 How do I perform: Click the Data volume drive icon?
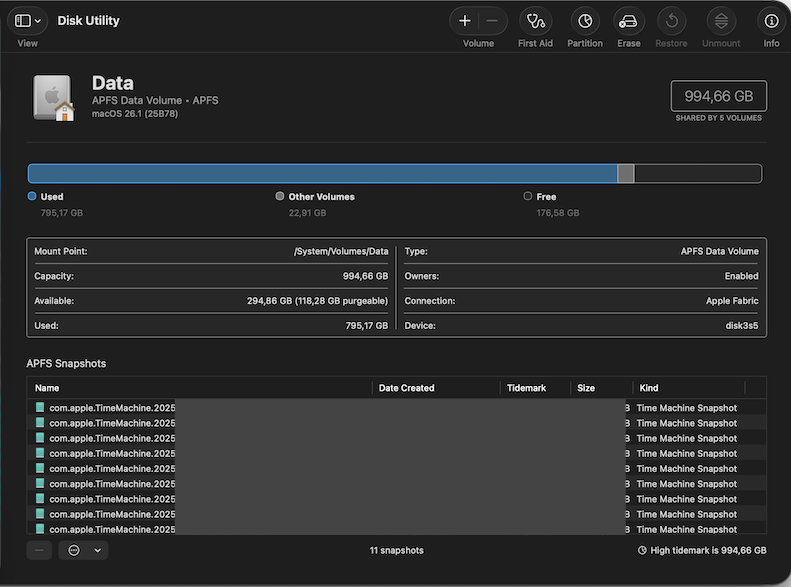pos(53,98)
